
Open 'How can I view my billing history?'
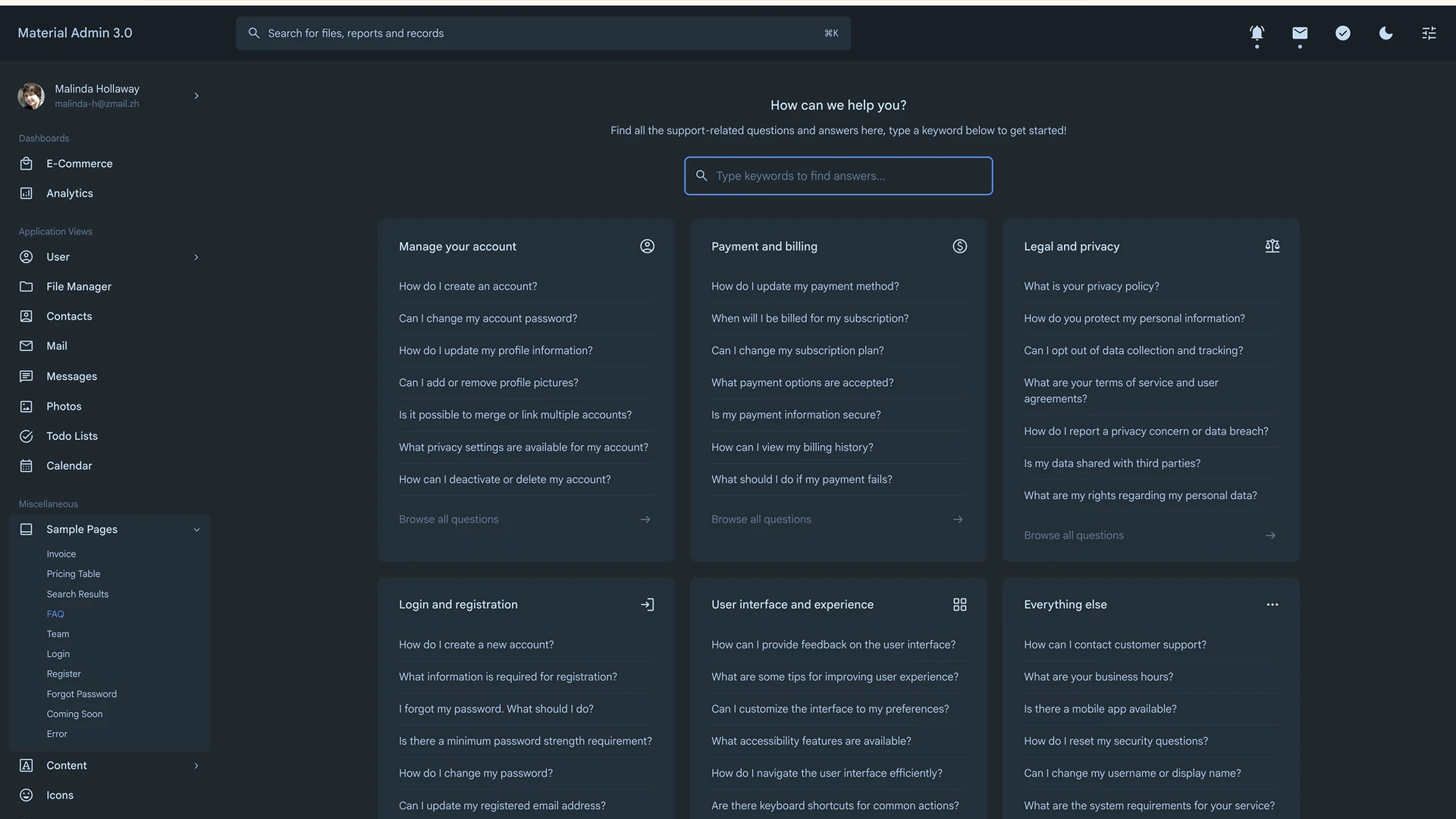click(x=792, y=447)
